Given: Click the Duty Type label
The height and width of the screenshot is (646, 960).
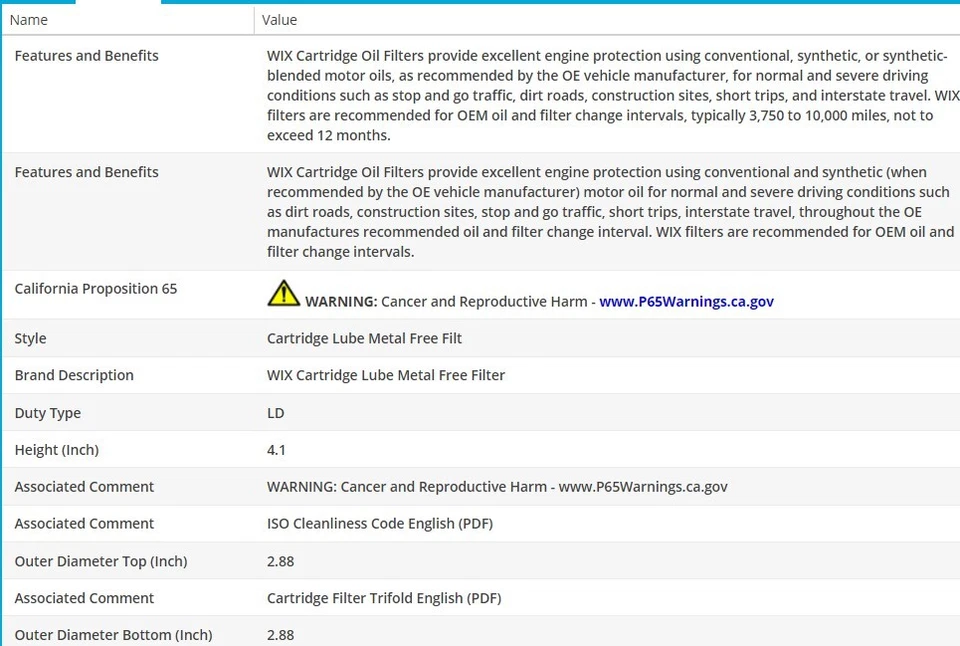Looking at the screenshot, I should tap(48, 413).
